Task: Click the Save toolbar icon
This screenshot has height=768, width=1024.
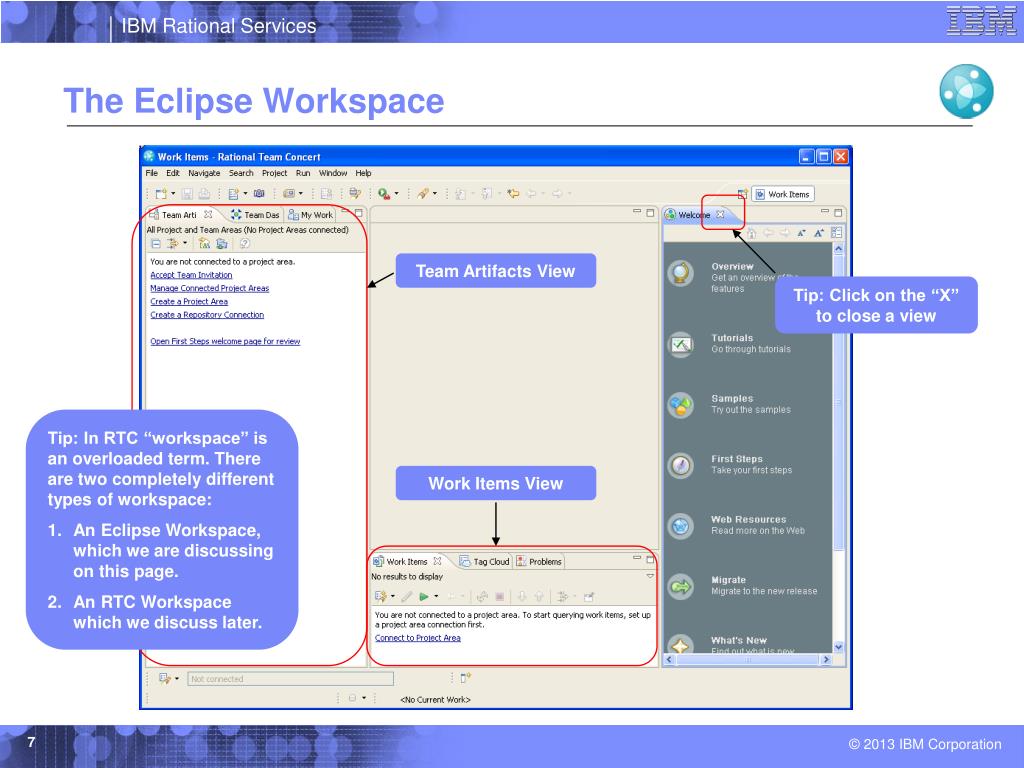Action: [187, 193]
